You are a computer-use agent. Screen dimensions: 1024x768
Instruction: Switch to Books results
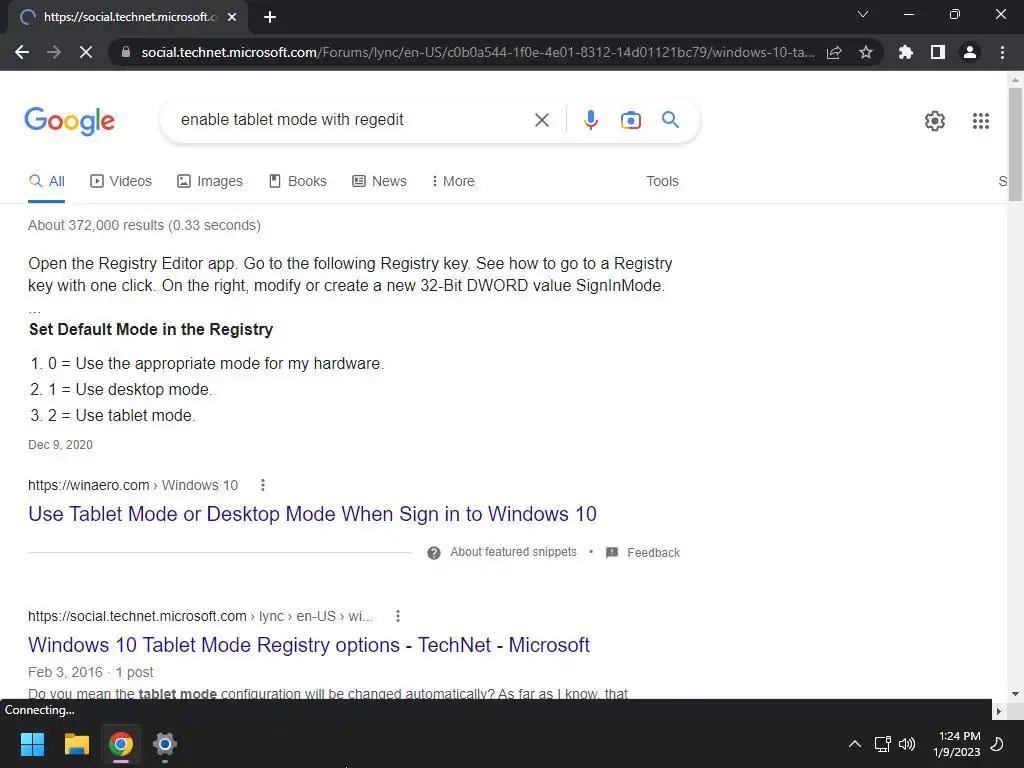point(298,182)
